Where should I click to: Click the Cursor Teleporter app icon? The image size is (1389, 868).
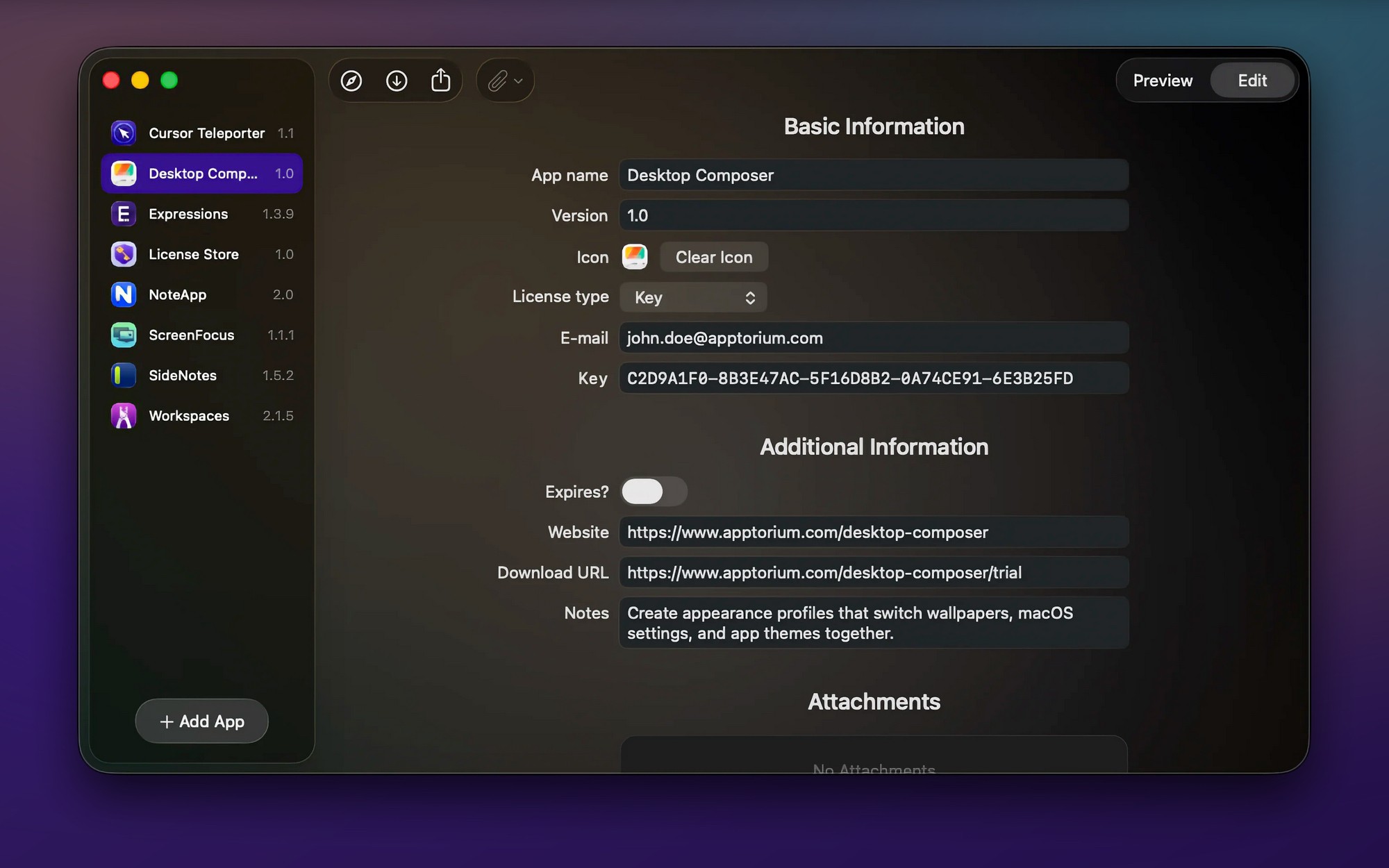[x=124, y=133]
